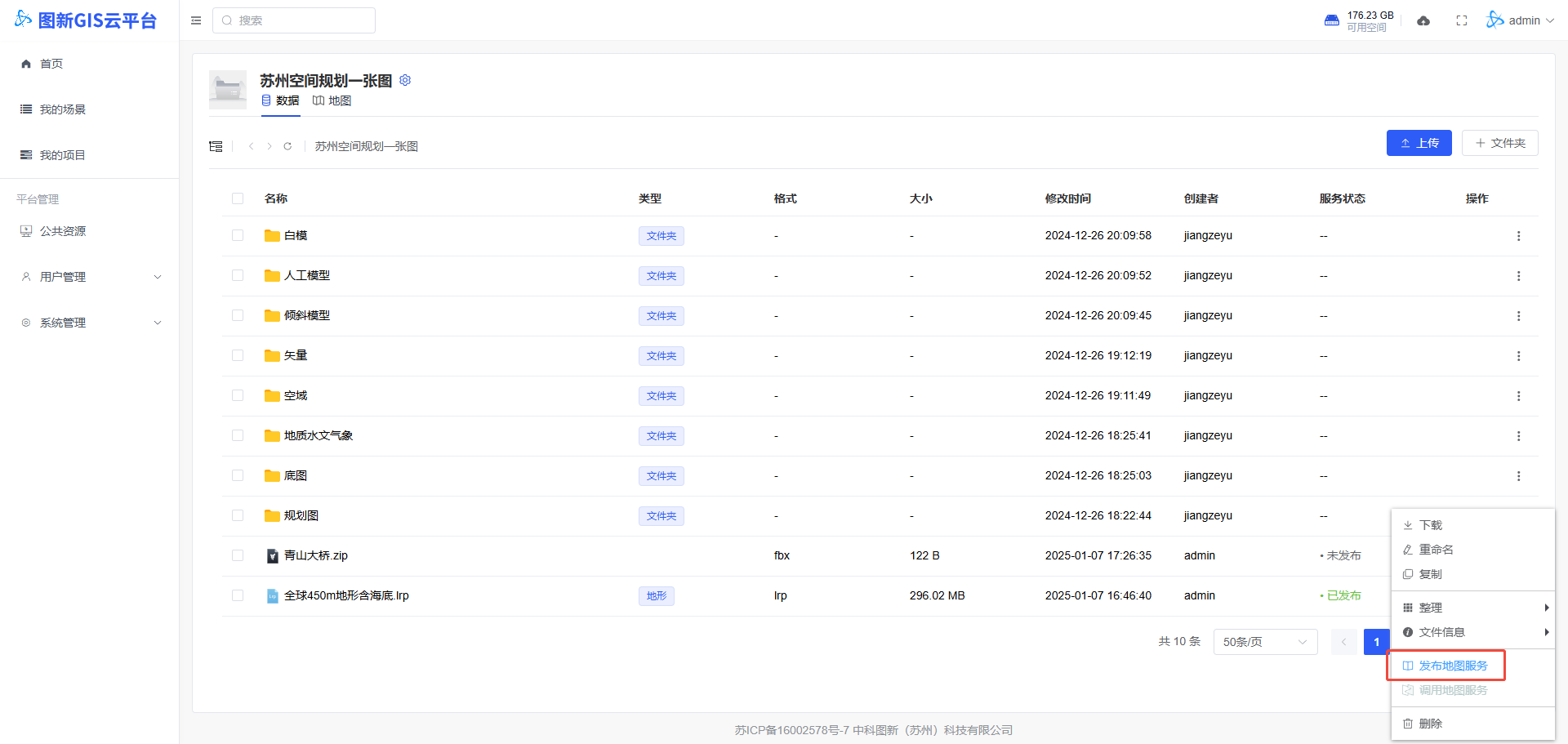The width and height of the screenshot is (1568, 744).
Task: Open the 50条/页 page size dropdown
Action: coord(1264,642)
